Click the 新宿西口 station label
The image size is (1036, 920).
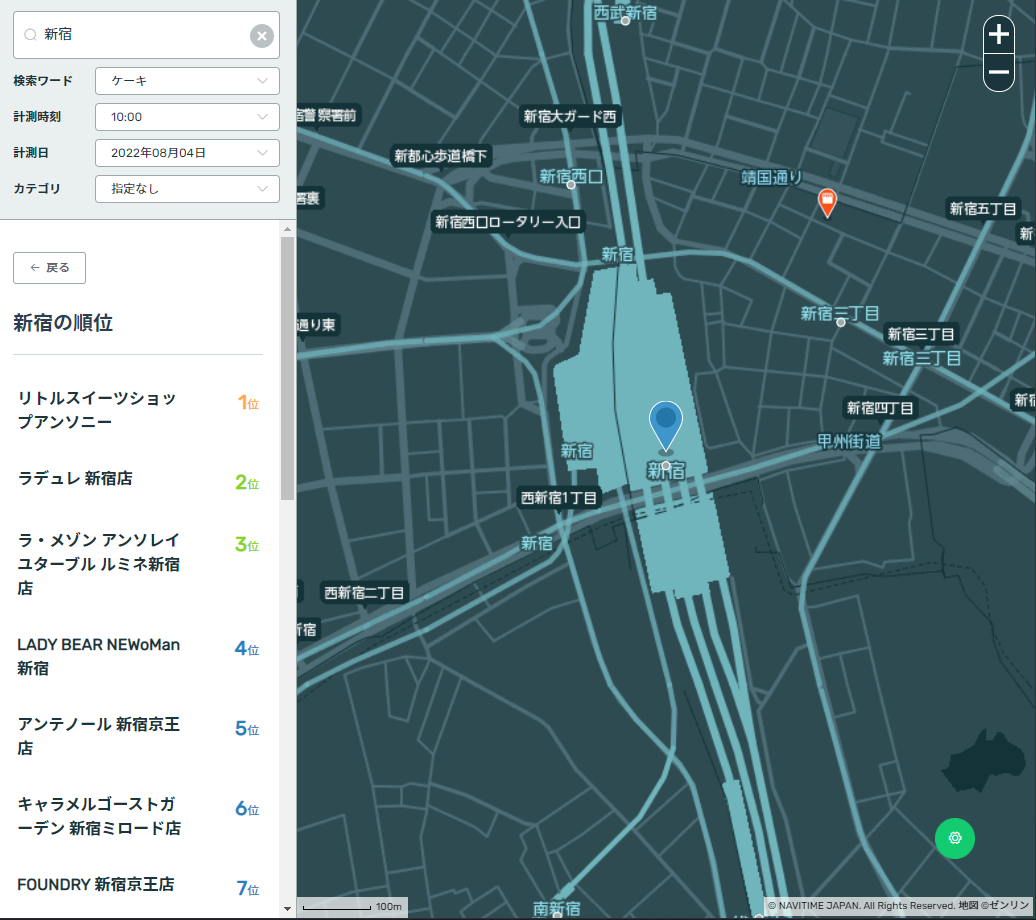click(x=571, y=176)
